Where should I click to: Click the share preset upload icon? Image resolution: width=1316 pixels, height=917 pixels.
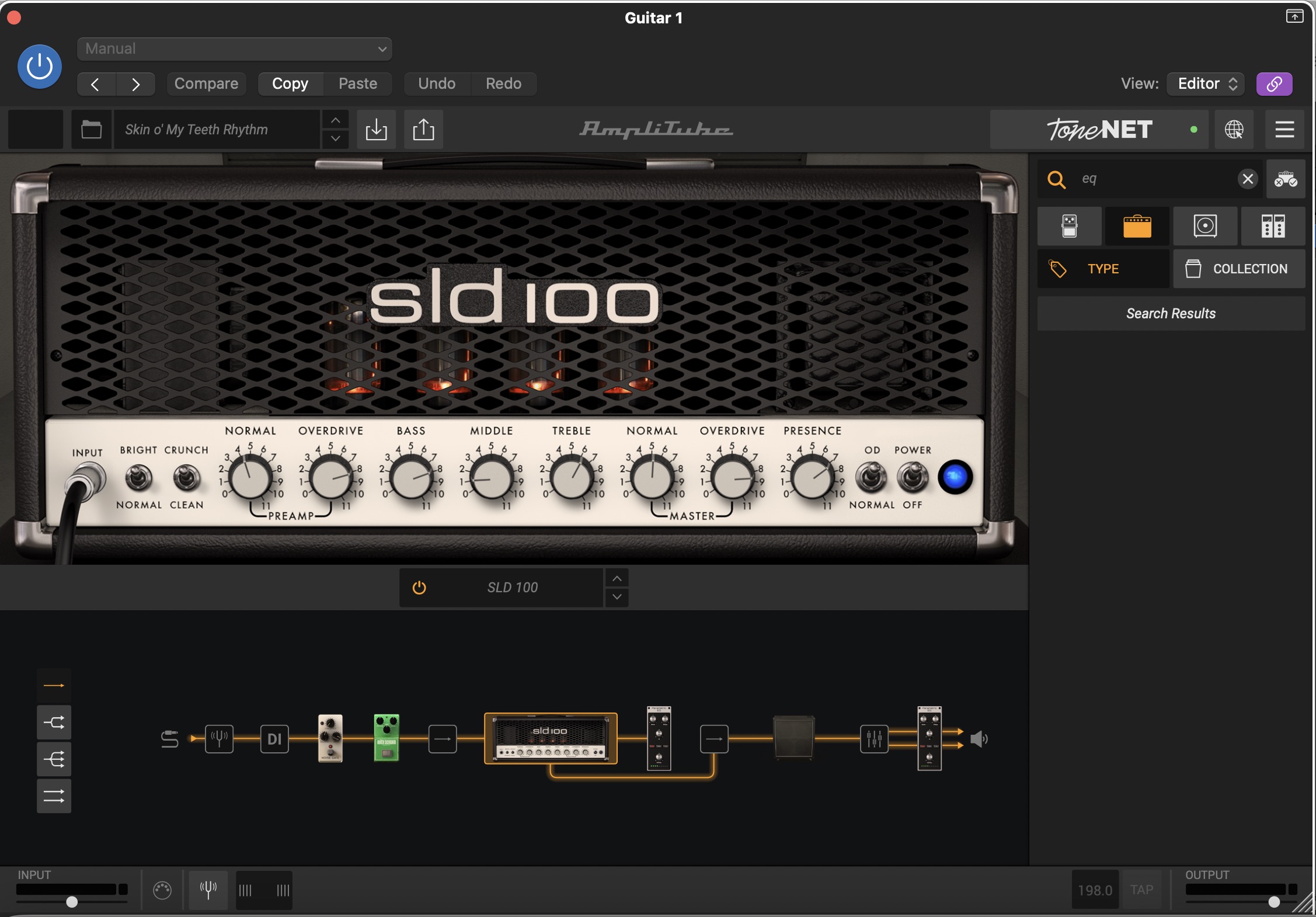(423, 129)
